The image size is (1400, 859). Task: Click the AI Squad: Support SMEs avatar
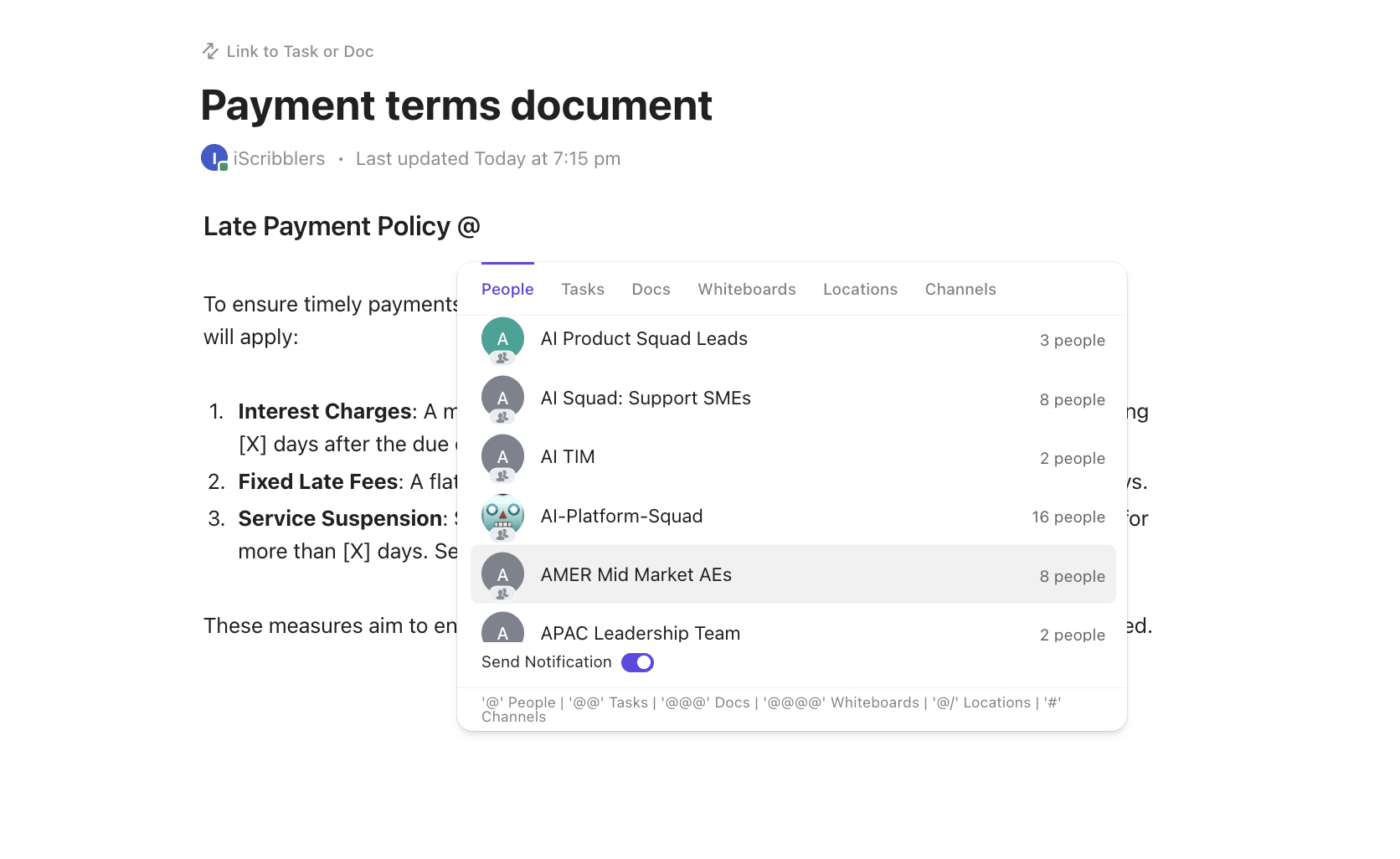(502, 398)
